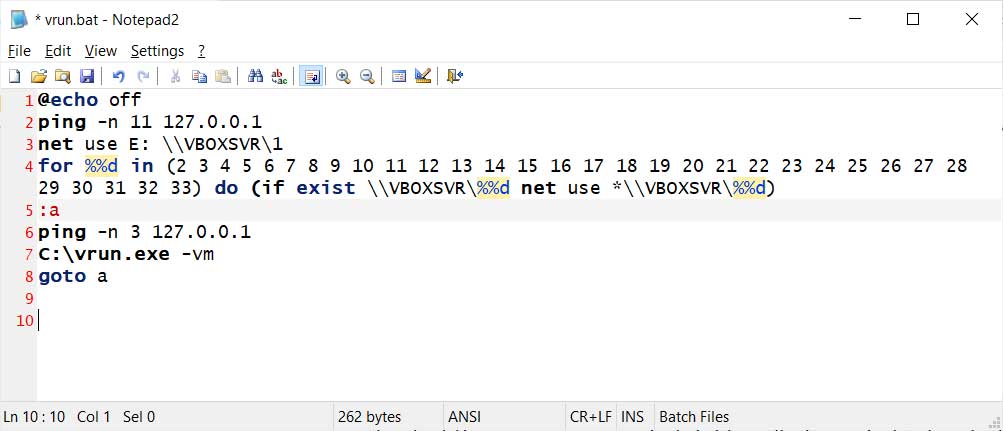Click the Ln 10 : 10 status entry
The width and height of the screenshot is (1003, 431).
pyautogui.click(x=35, y=417)
